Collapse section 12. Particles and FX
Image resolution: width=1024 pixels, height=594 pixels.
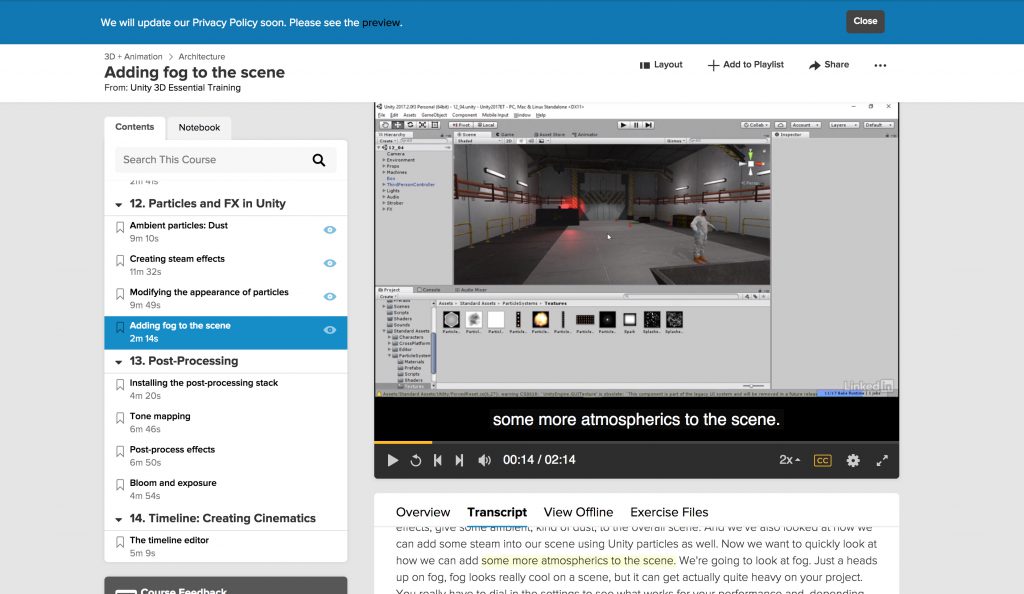[x=119, y=204]
